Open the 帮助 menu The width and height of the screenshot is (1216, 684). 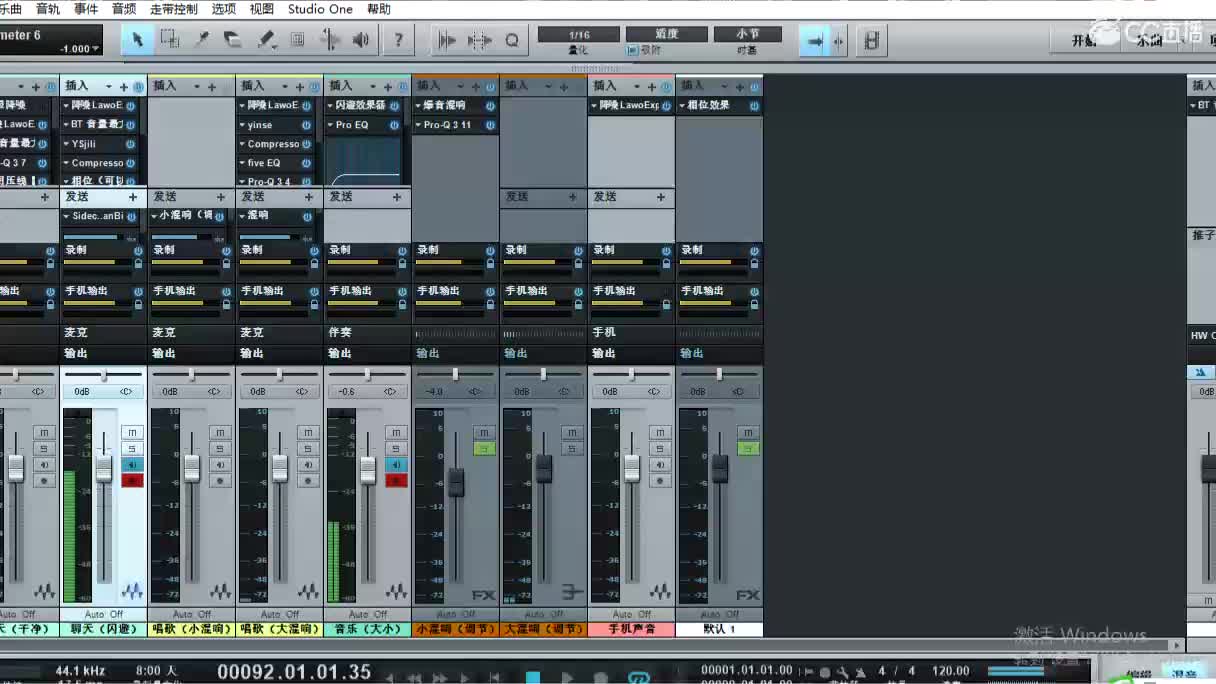(x=379, y=9)
